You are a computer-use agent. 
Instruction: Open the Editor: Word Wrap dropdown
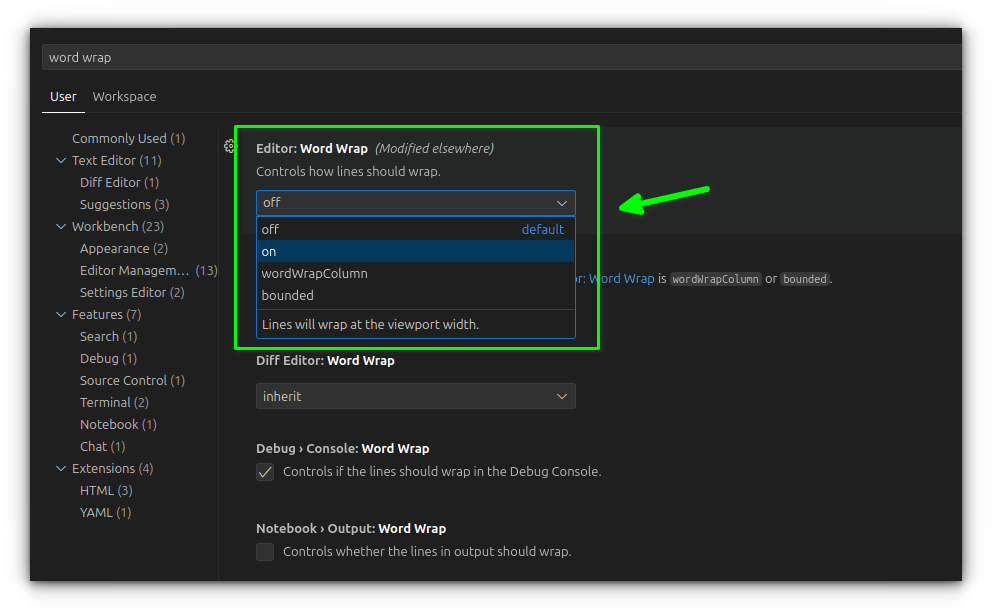(415, 203)
